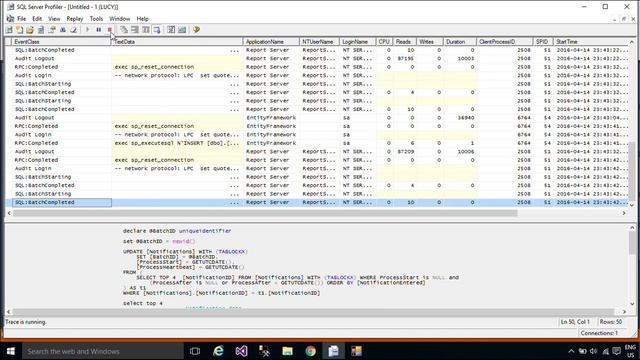Click the grid's horizontal scroll right arrow
The image size is (640, 360).
[x=624, y=213]
